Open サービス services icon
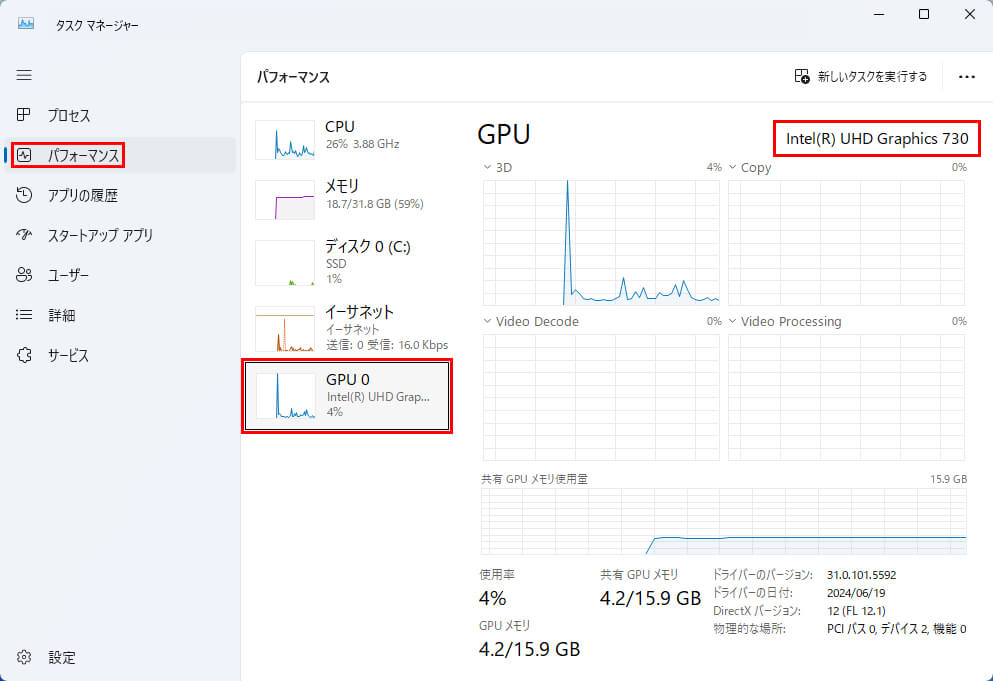 [25, 355]
